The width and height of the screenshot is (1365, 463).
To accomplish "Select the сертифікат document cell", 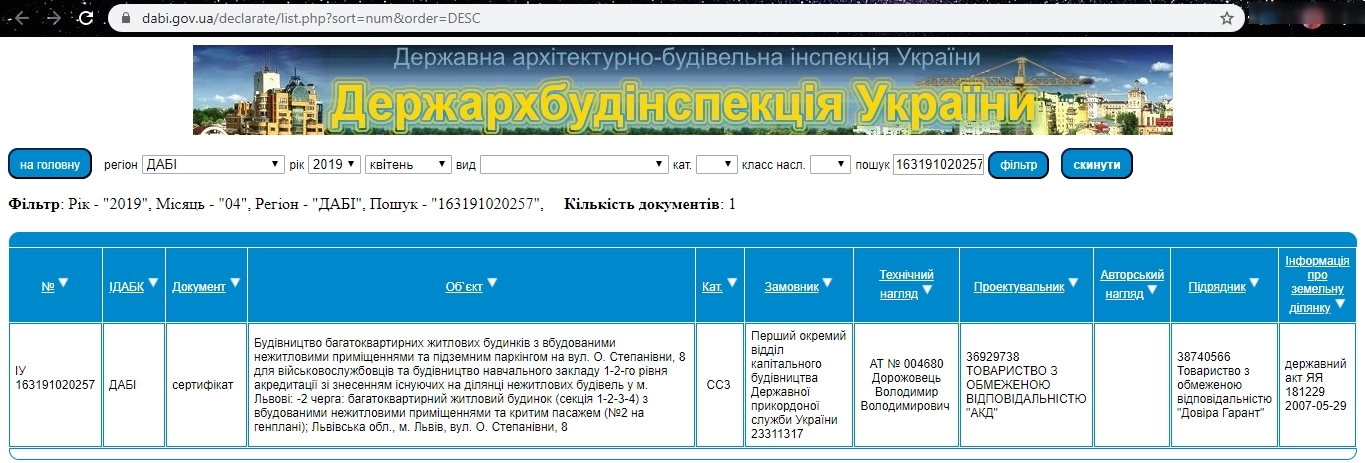I will click(x=206, y=385).
